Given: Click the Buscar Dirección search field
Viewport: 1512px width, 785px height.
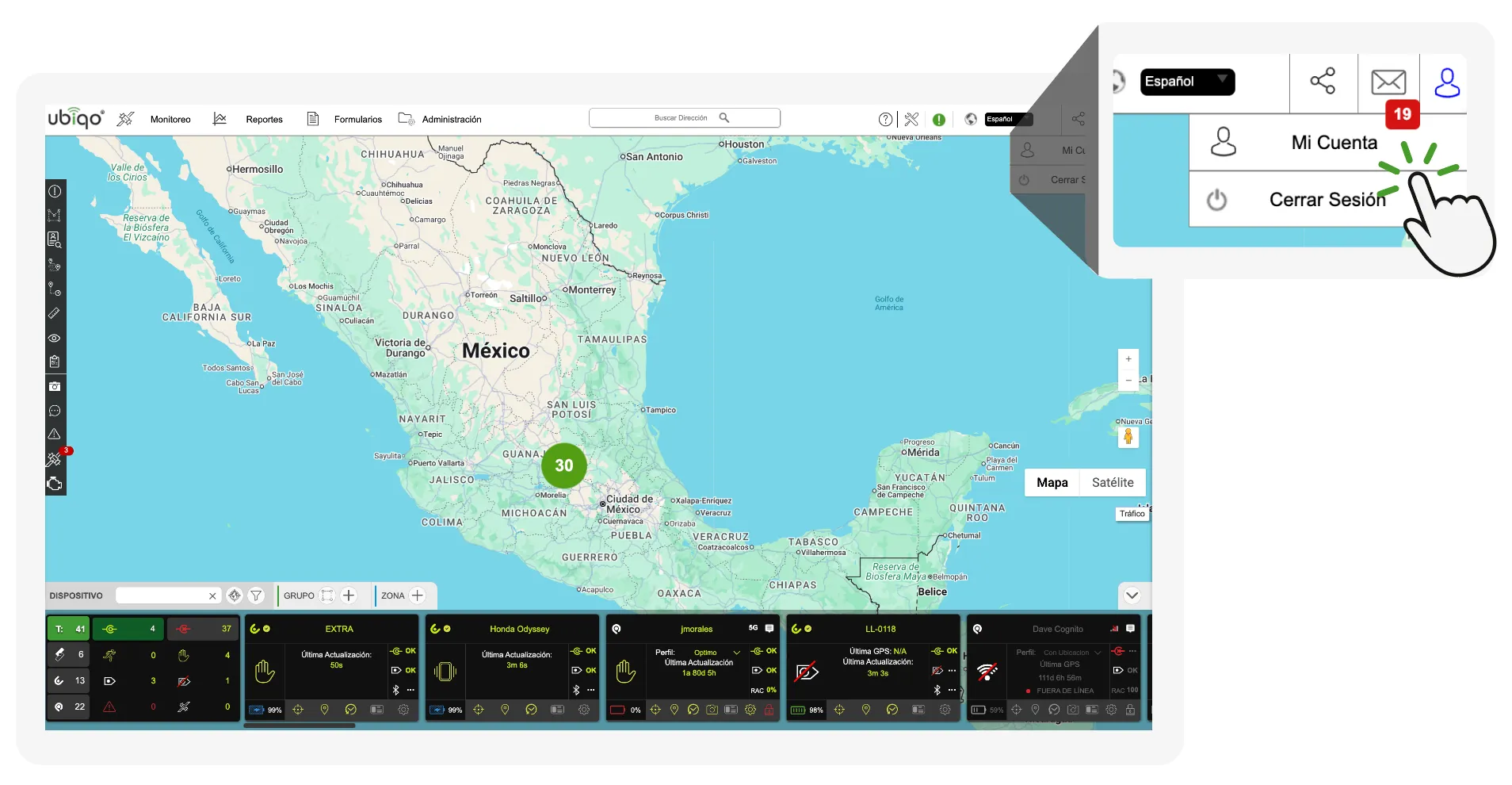Looking at the screenshot, I should click(685, 118).
